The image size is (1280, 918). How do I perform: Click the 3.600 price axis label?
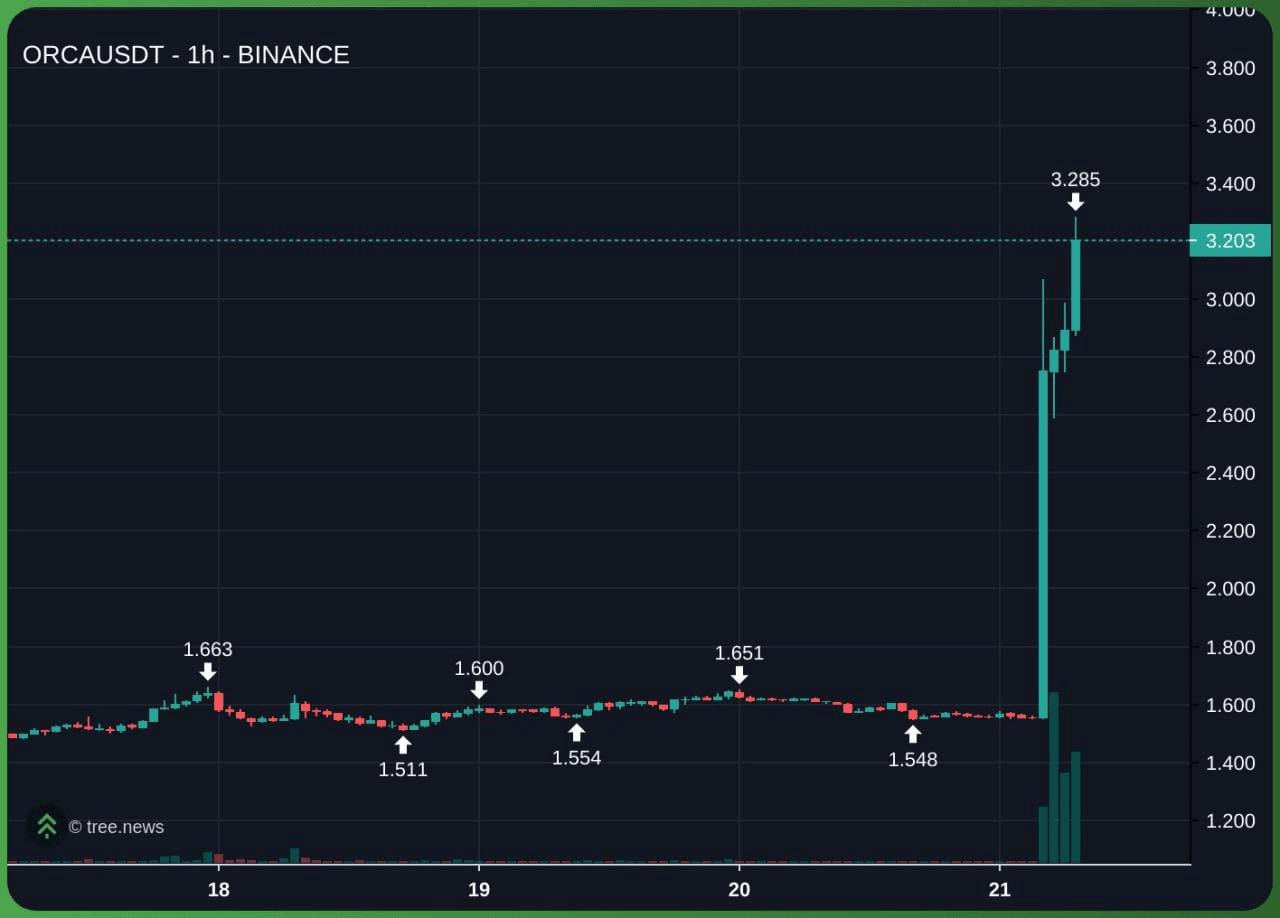1230,126
